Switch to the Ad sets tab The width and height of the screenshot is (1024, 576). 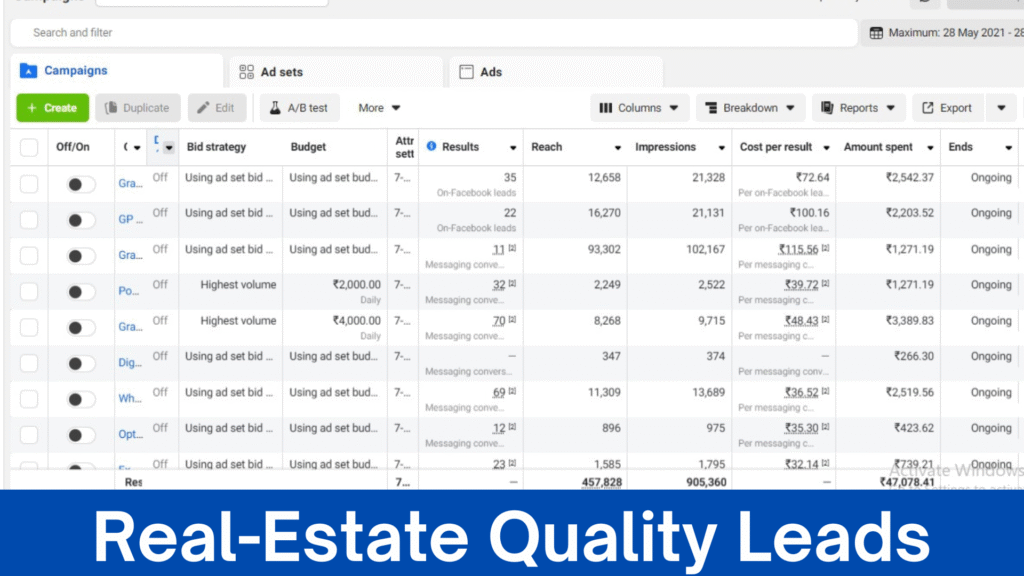(x=281, y=72)
